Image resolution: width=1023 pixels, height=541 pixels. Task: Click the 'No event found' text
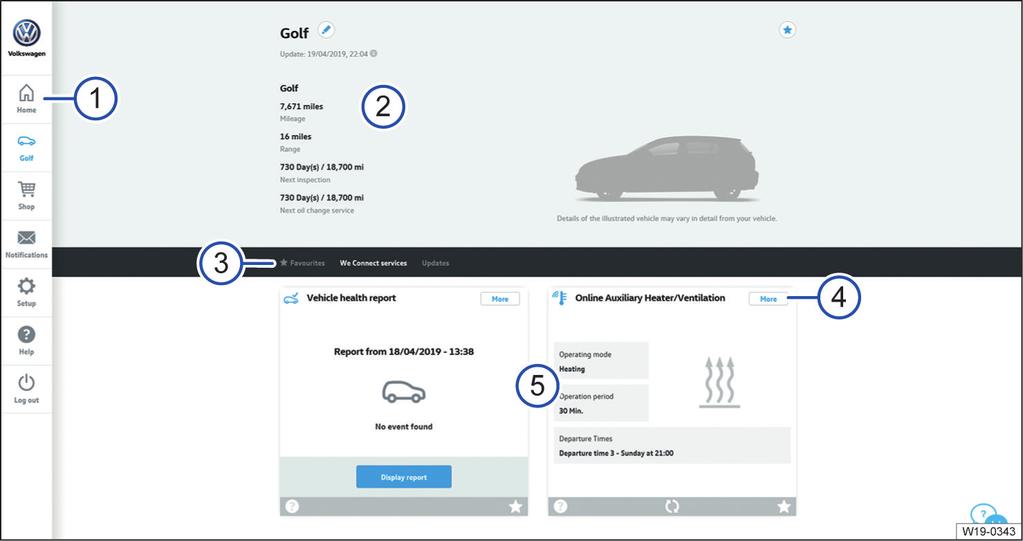click(x=404, y=427)
